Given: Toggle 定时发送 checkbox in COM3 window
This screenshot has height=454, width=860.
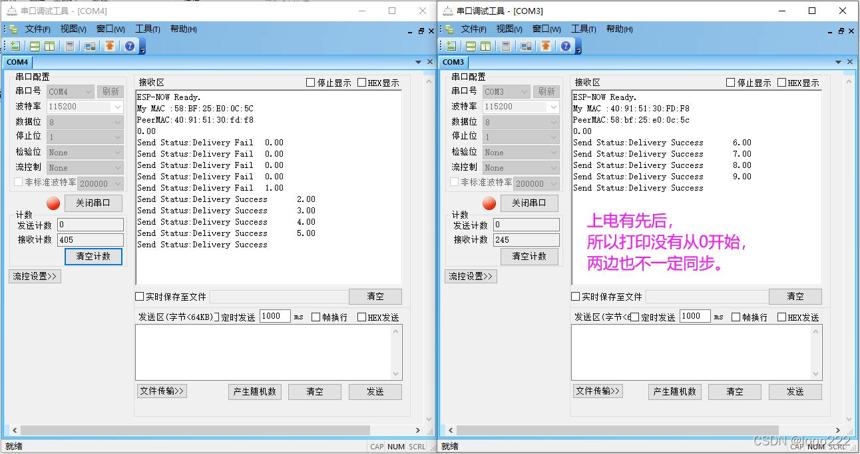Looking at the screenshot, I should point(635,317).
